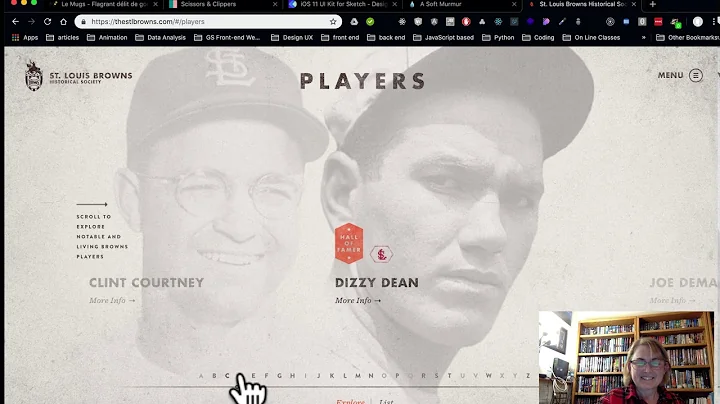Click the green checkmark extension icon

tap(370, 22)
